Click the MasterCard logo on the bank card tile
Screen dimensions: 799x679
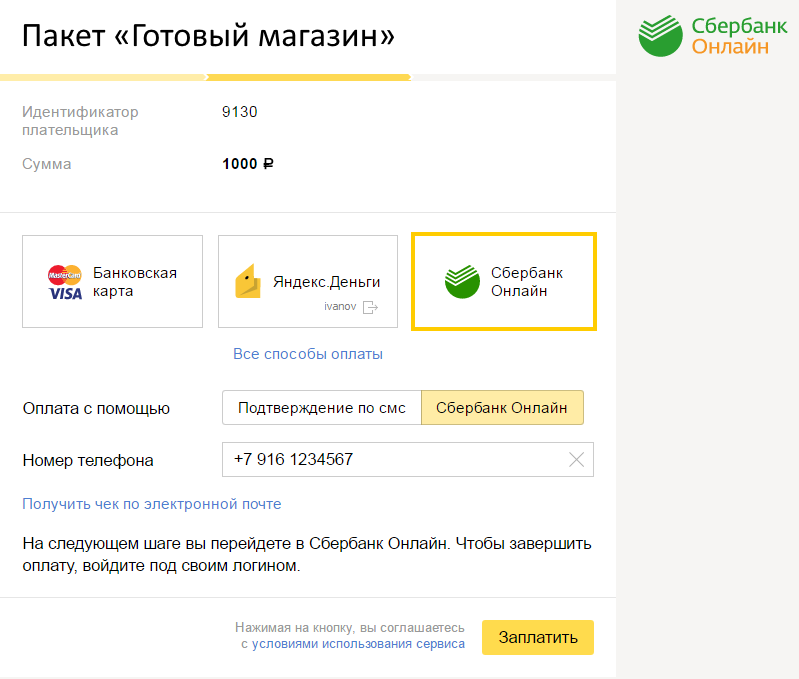(x=65, y=273)
